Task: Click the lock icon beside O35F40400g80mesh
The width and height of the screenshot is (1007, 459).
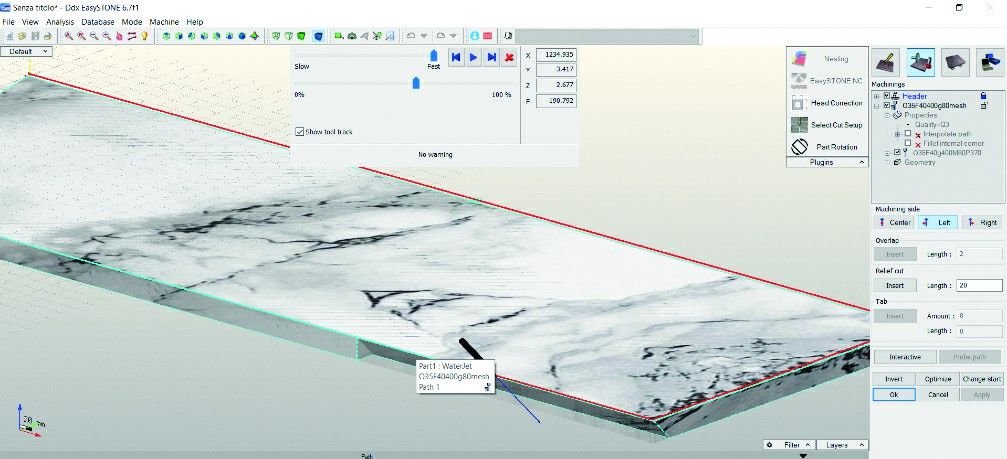Action: point(983,105)
